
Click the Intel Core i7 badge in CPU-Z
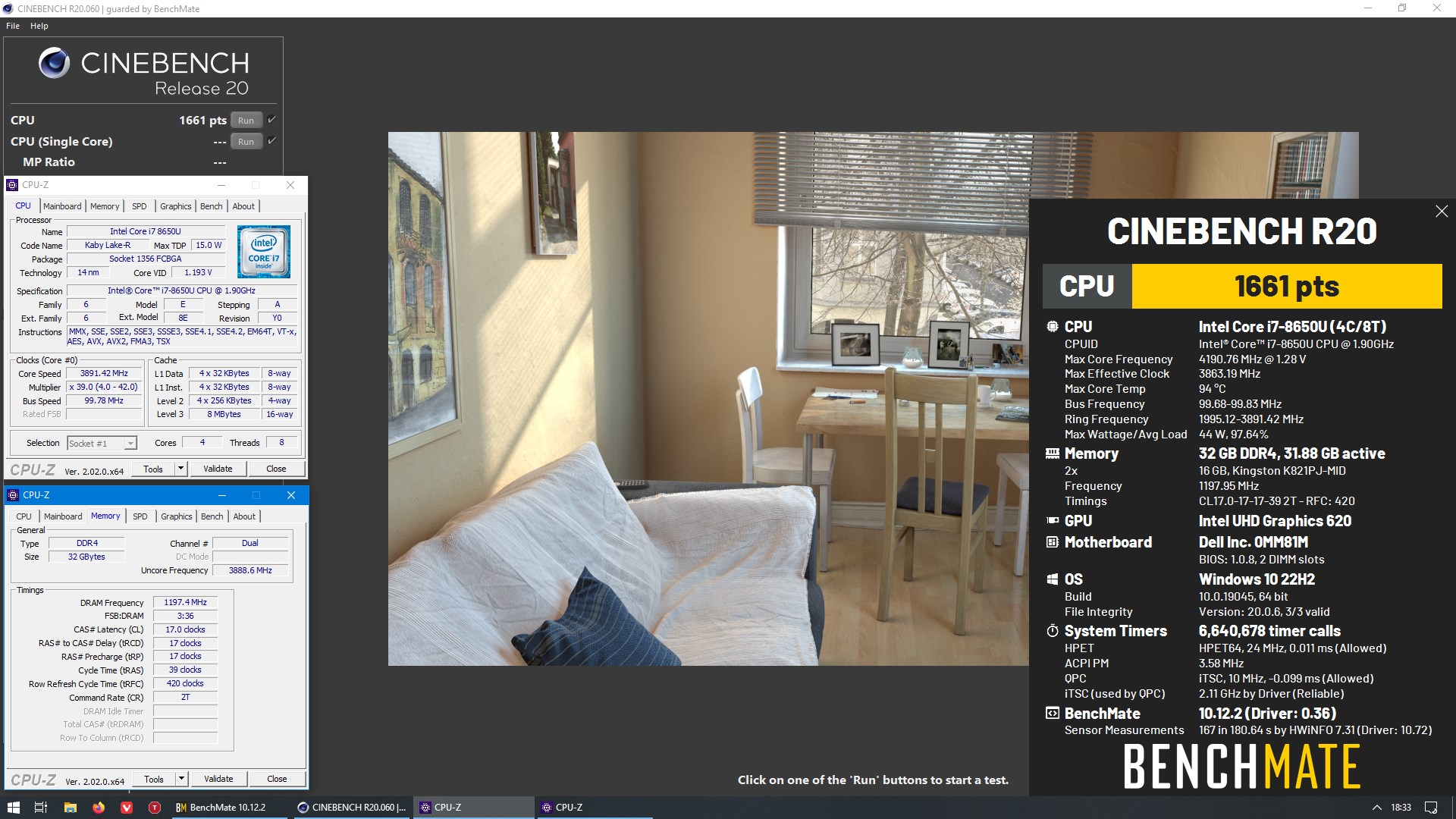[264, 252]
